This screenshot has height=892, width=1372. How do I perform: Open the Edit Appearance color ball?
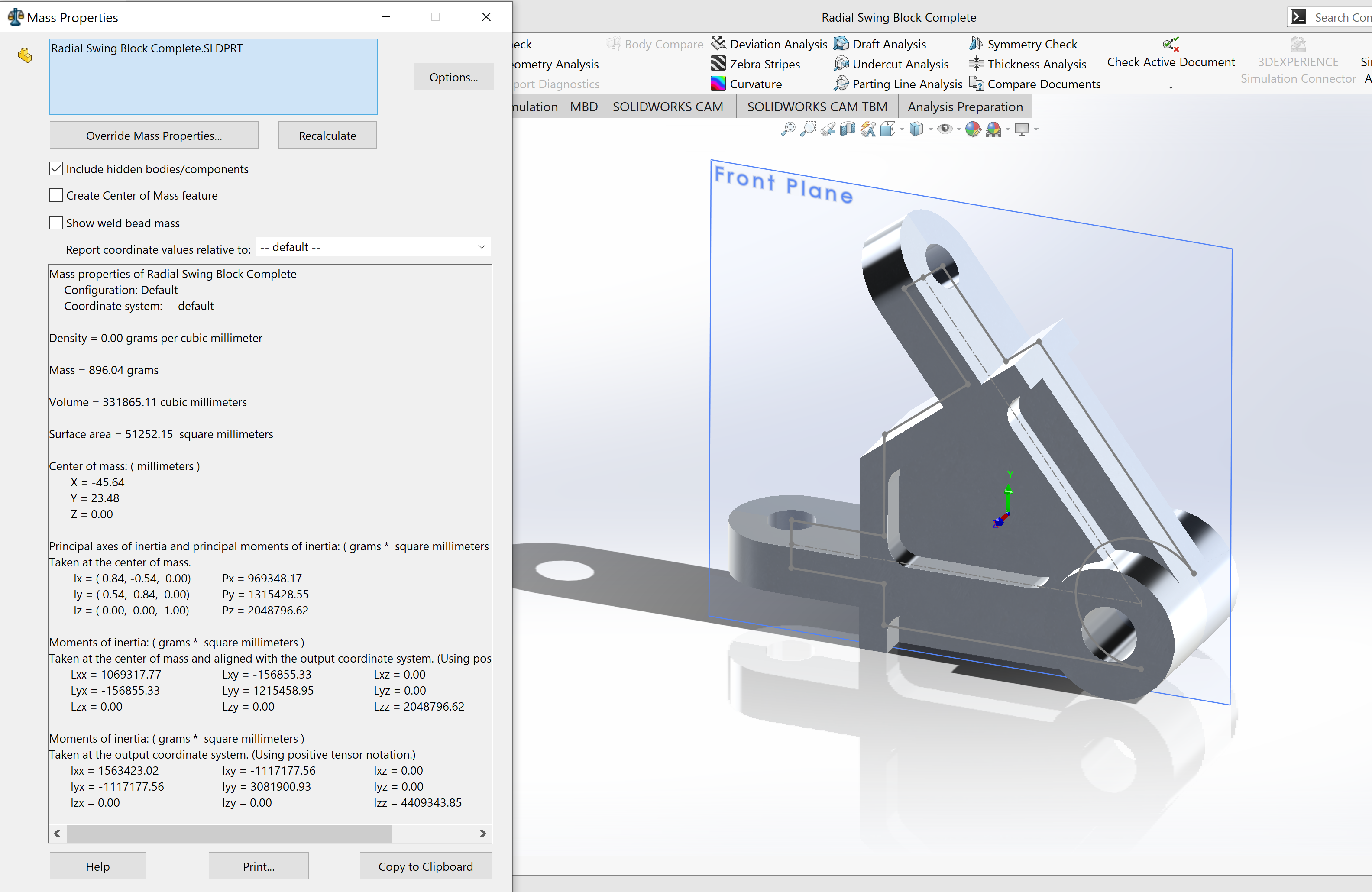click(x=973, y=129)
